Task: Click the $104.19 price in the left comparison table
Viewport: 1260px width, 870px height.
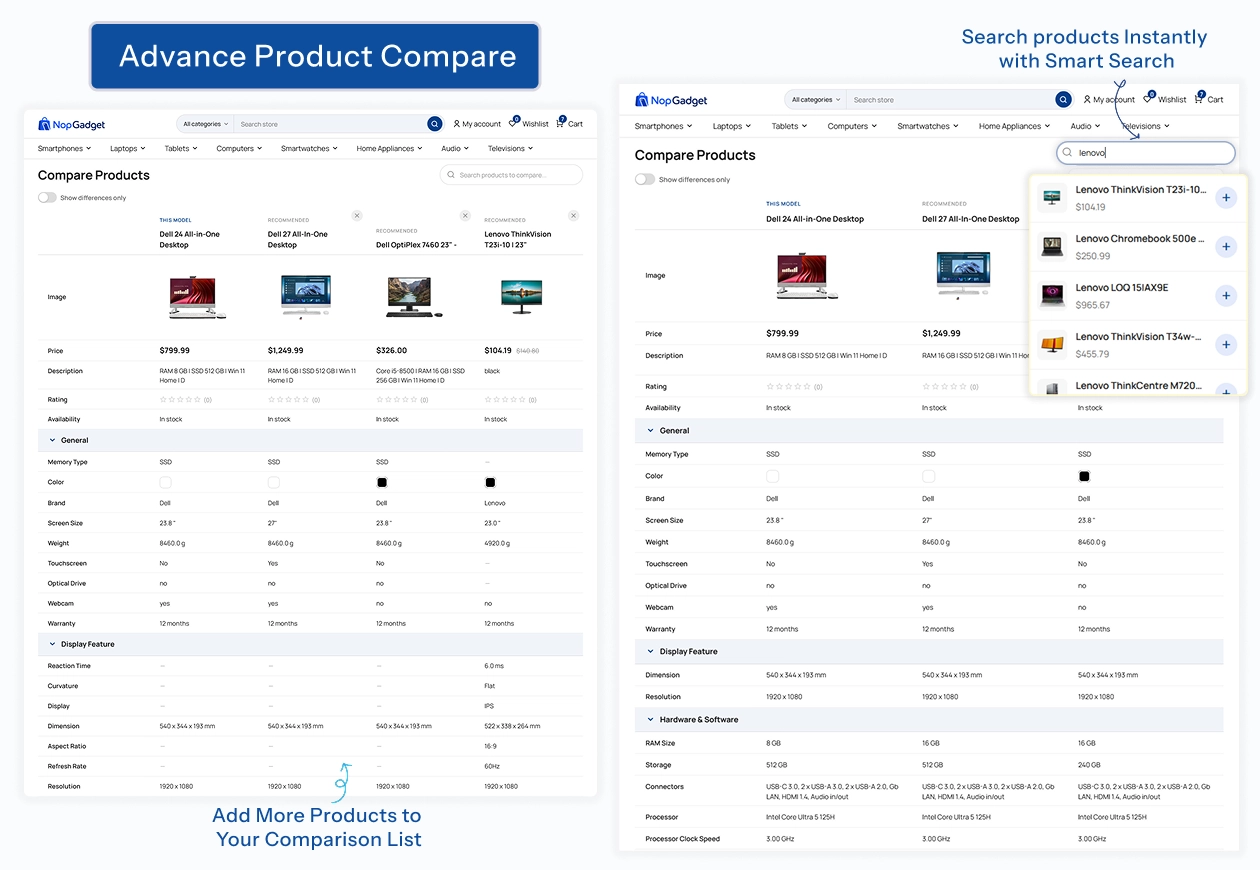Action: coord(498,351)
